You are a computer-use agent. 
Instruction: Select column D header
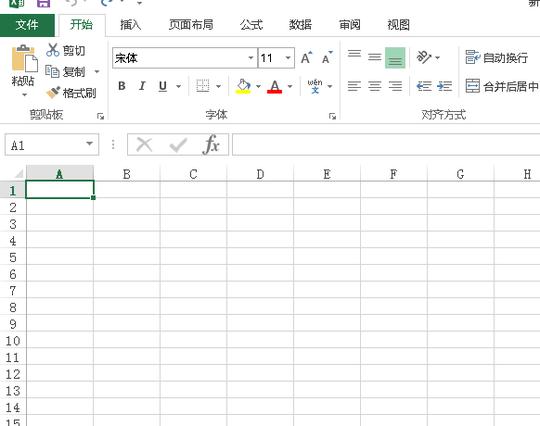coord(260,174)
